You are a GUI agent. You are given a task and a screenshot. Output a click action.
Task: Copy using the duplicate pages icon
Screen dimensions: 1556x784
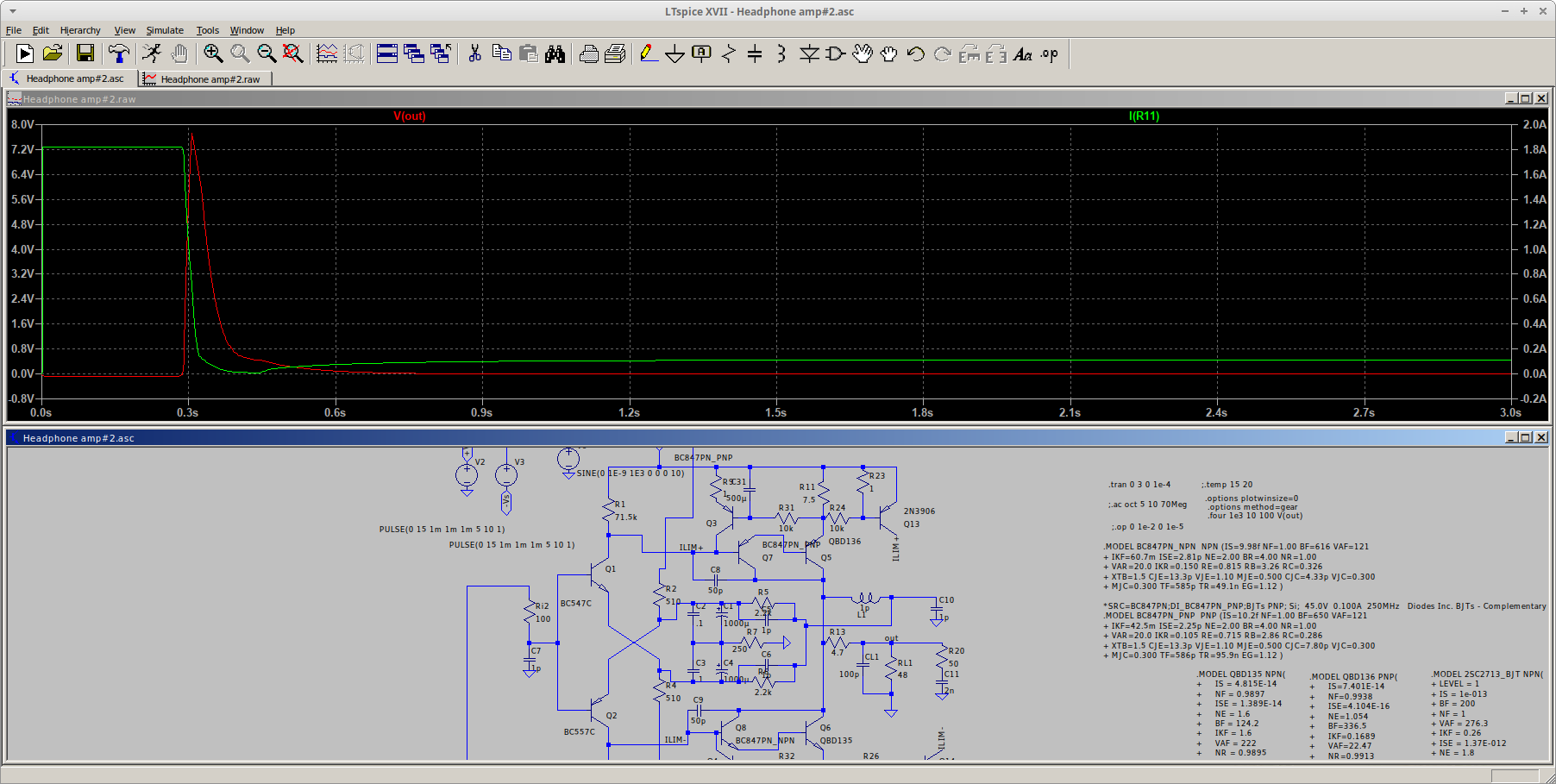501,53
